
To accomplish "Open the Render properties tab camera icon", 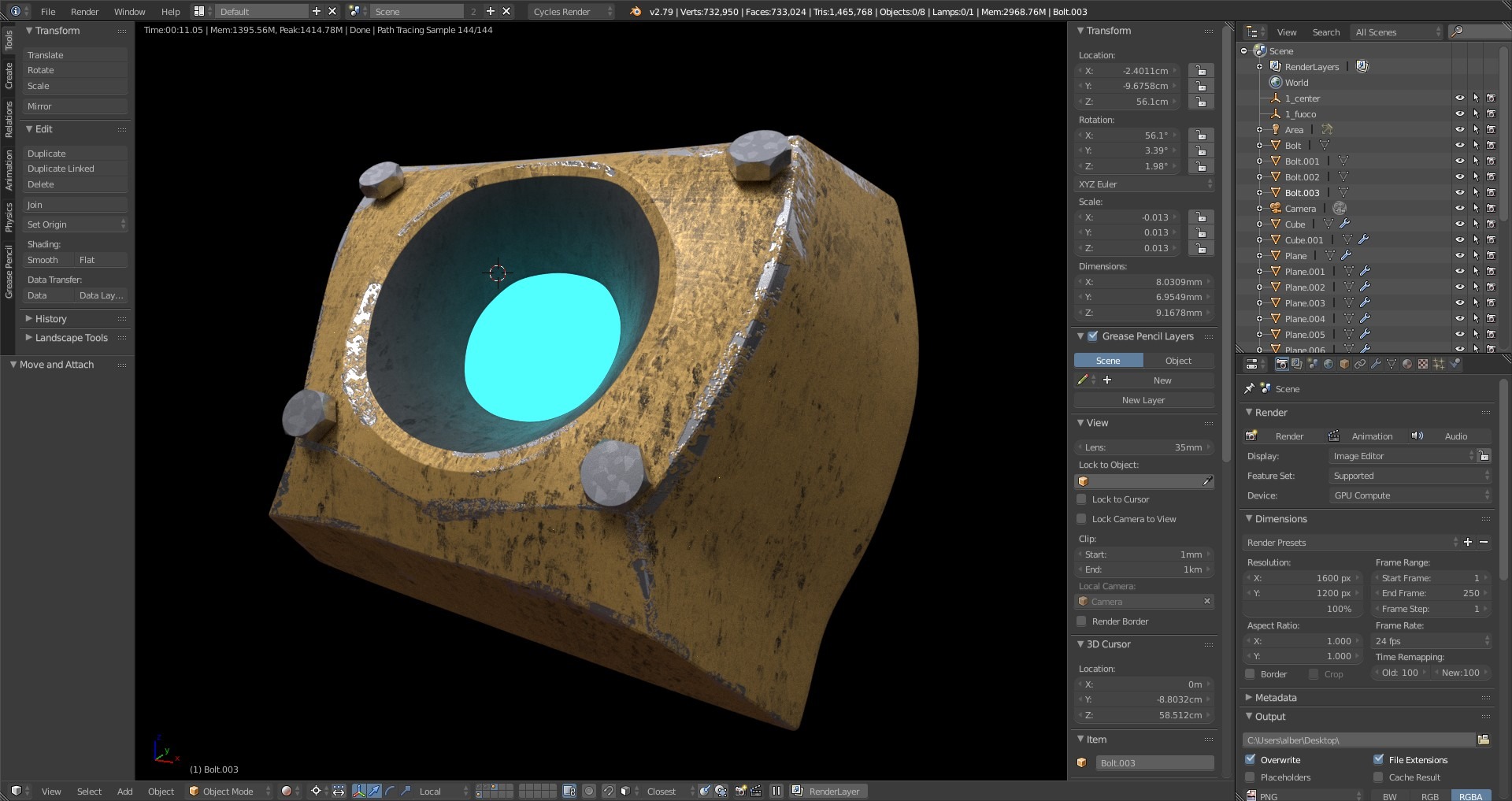I will tap(1281, 364).
